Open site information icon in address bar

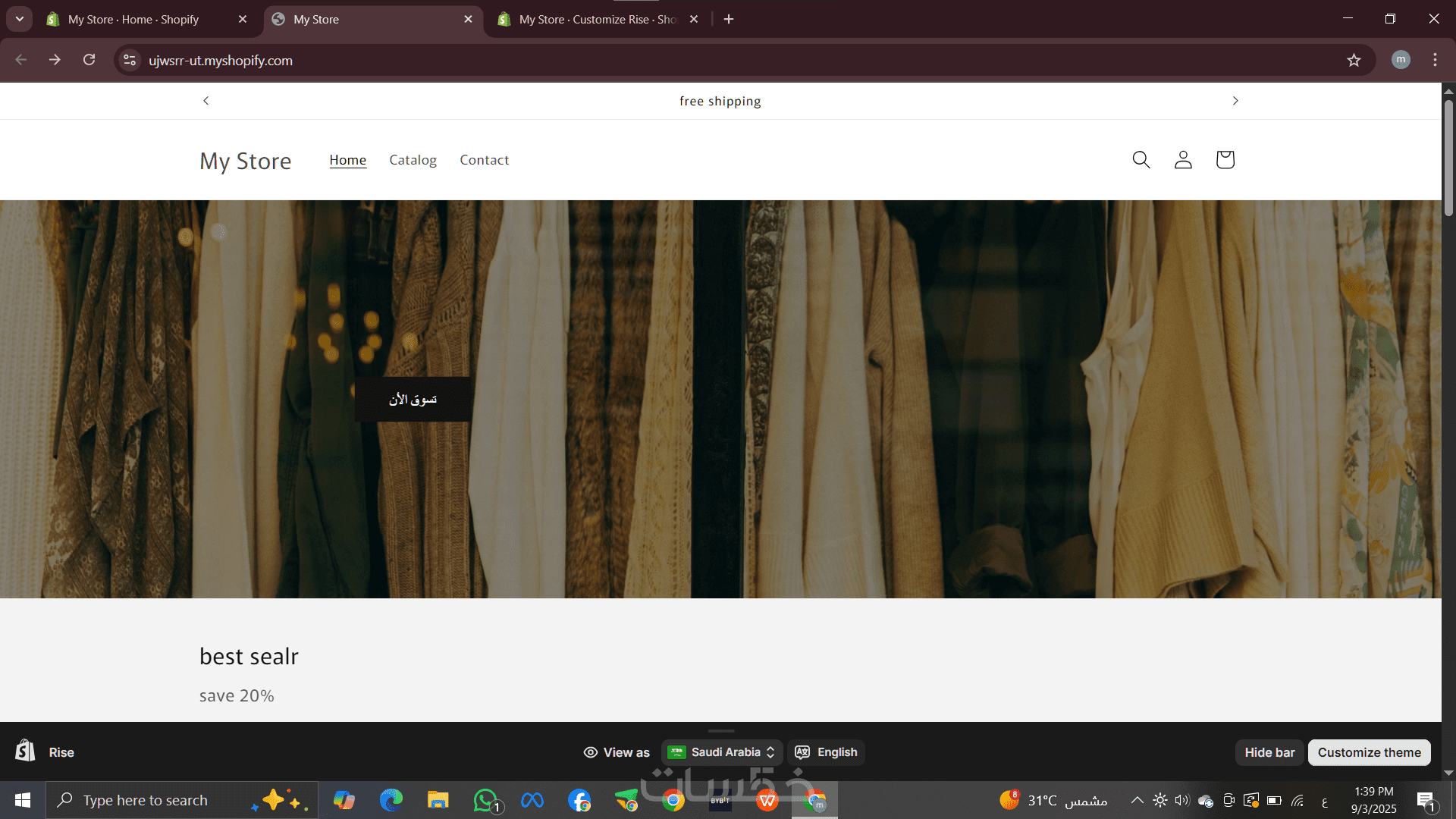pyautogui.click(x=130, y=60)
